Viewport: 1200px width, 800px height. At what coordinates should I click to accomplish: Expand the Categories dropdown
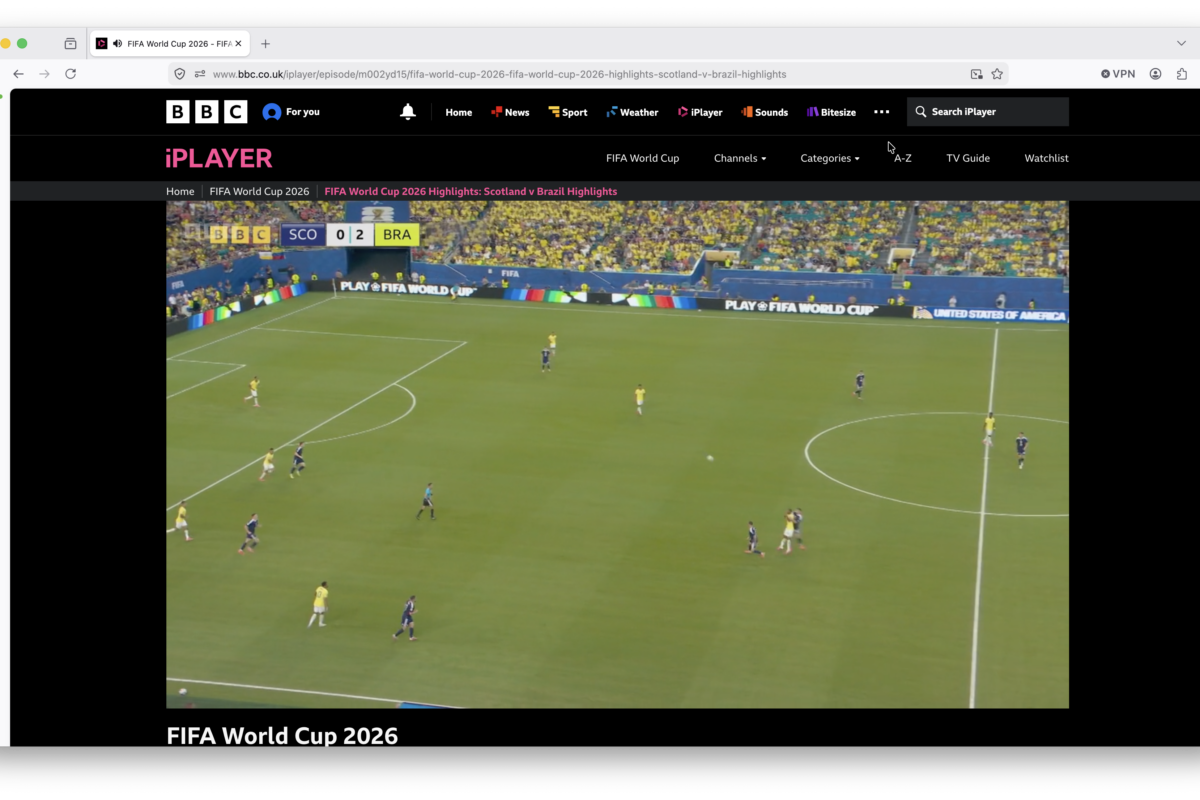tap(830, 158)
